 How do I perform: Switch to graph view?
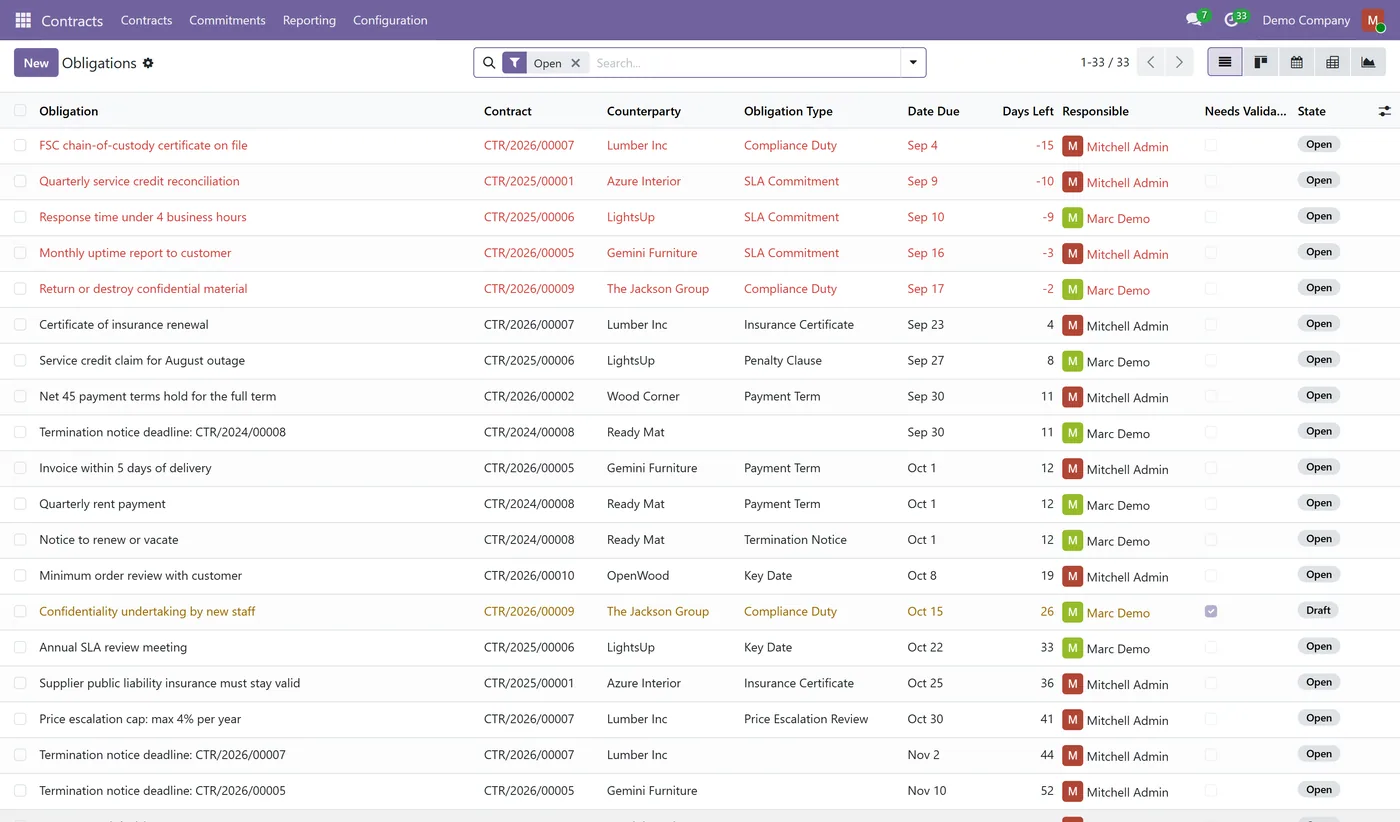coord(1368,62)
